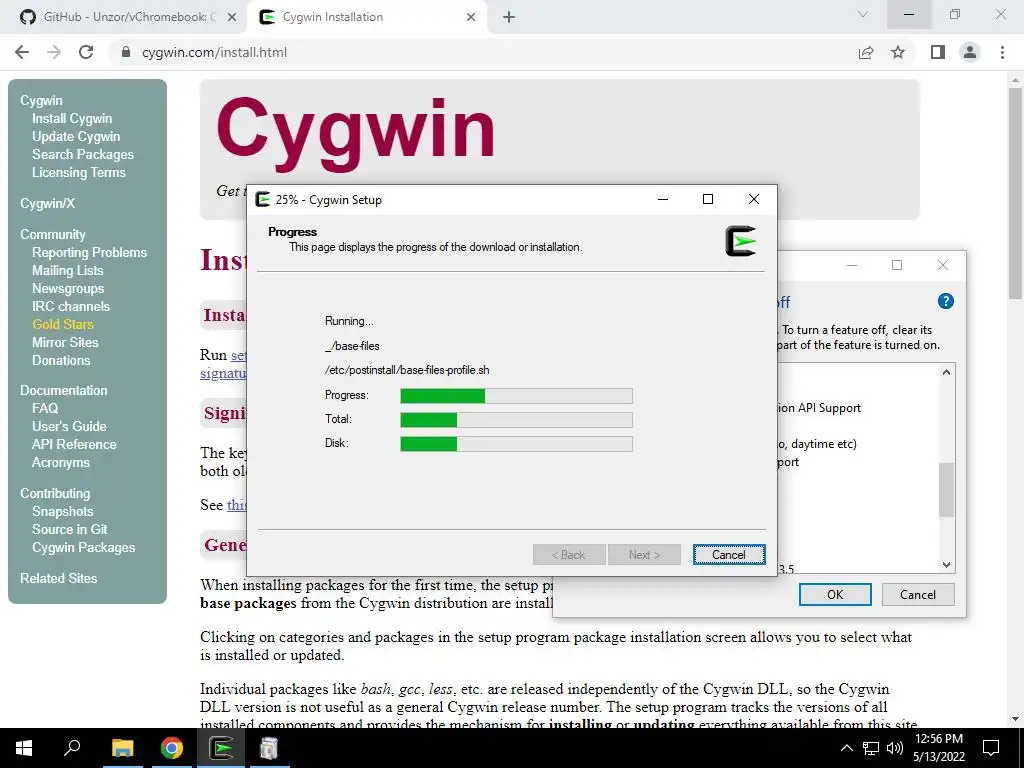Click the Total progress bar
Viewport: 1024px width, 768px height.
pyautogui.click(x=516, y=419)
